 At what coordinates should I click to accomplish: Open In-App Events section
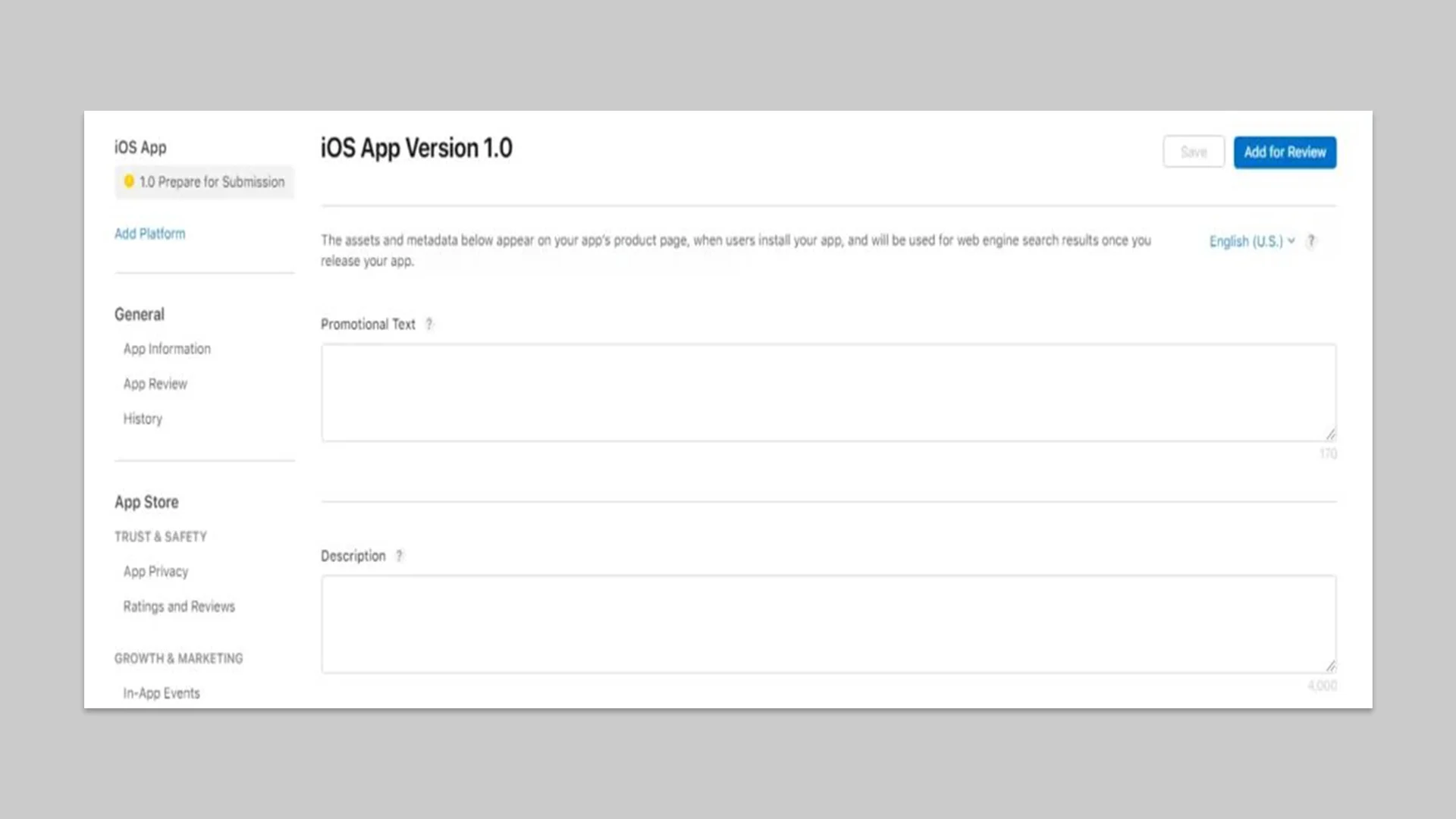(x=162, y=693)
